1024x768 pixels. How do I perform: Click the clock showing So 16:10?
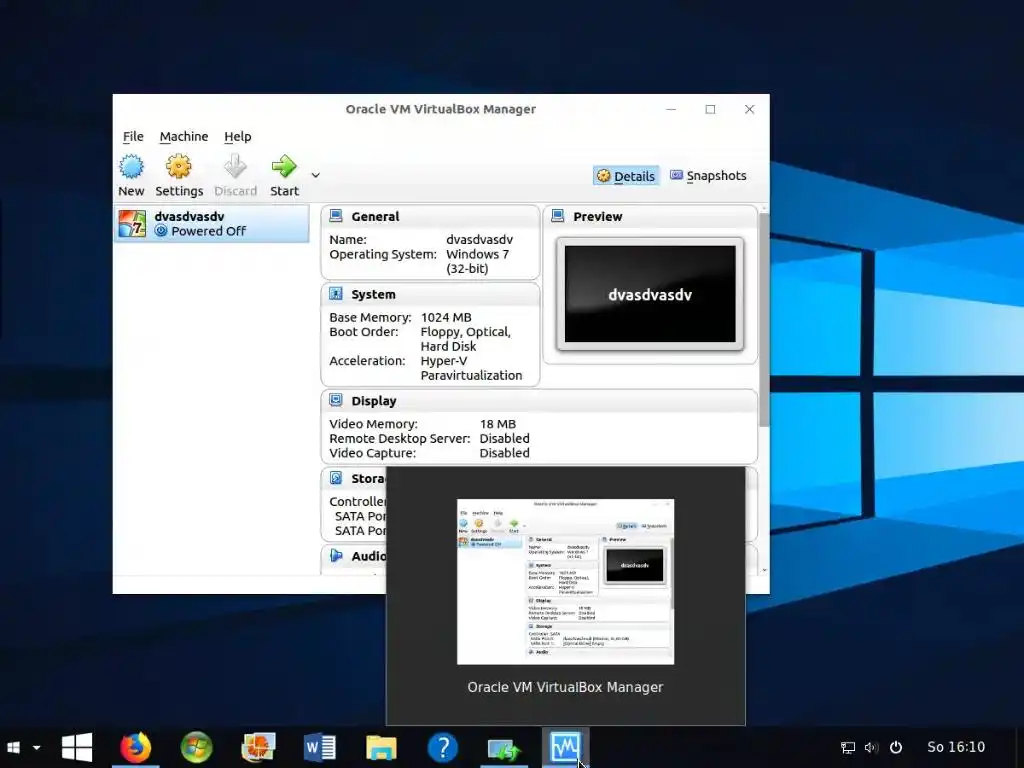956,747
